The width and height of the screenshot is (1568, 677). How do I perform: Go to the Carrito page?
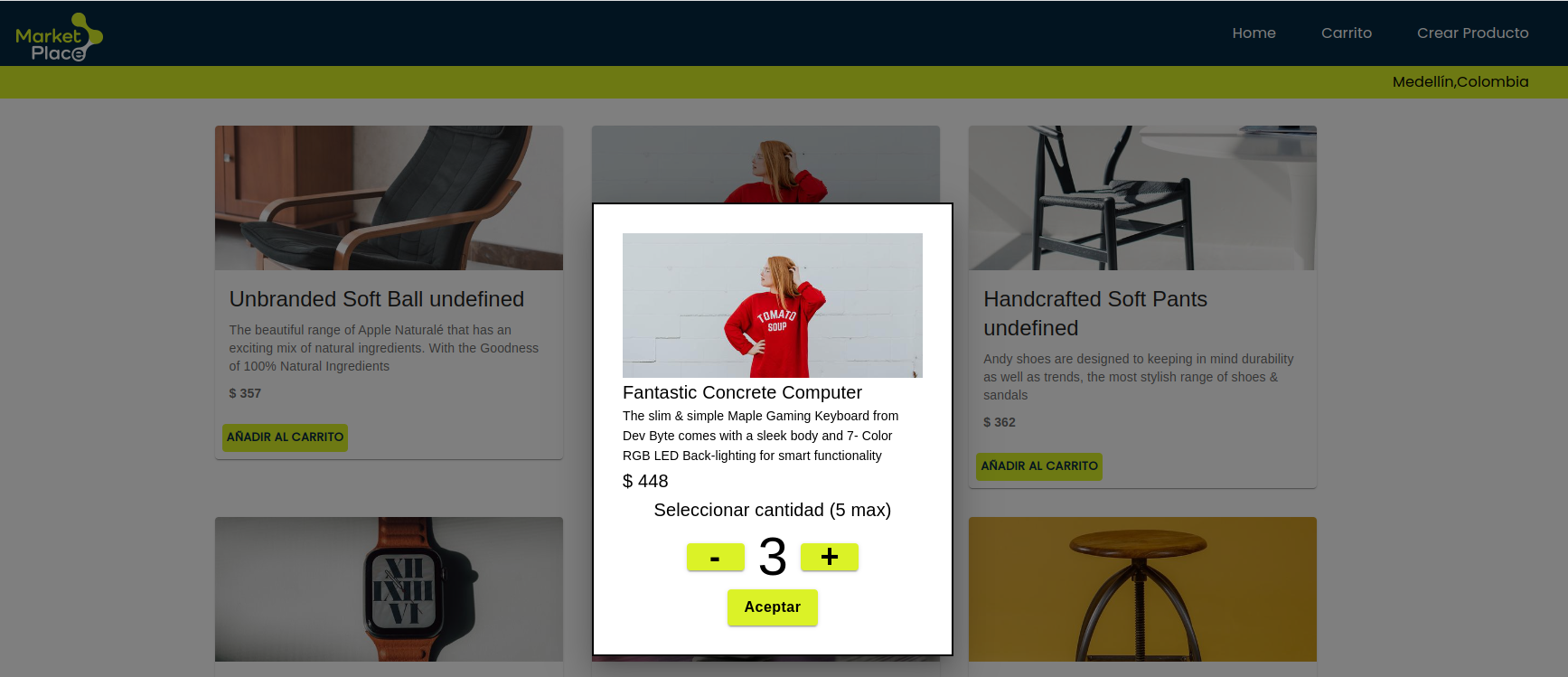click(x=1346, y=33)
